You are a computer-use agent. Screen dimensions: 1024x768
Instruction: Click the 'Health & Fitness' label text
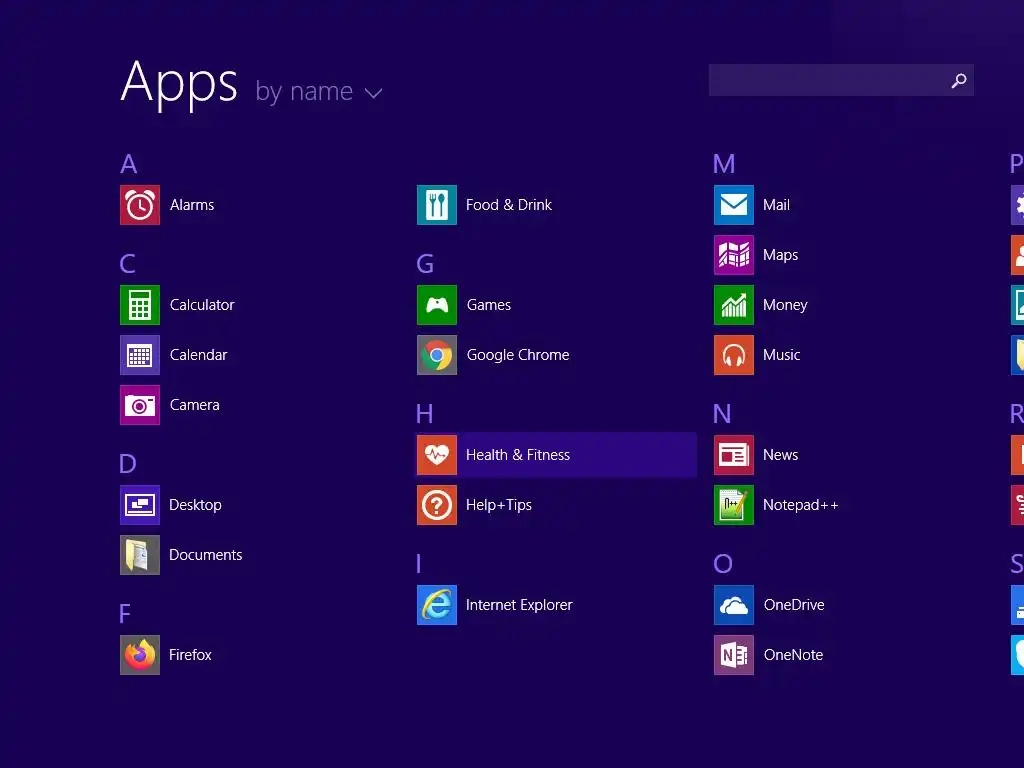coord(518,455)
